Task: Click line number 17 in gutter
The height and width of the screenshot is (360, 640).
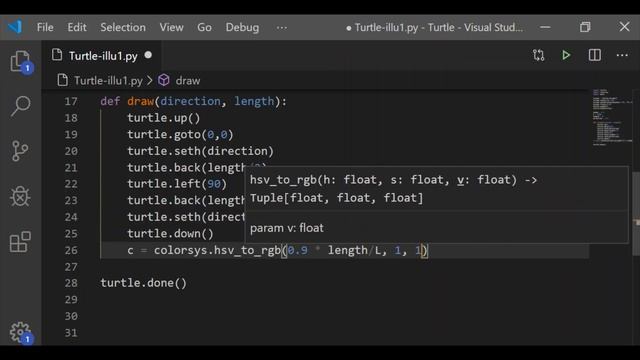Action: [x=71, y=101]
